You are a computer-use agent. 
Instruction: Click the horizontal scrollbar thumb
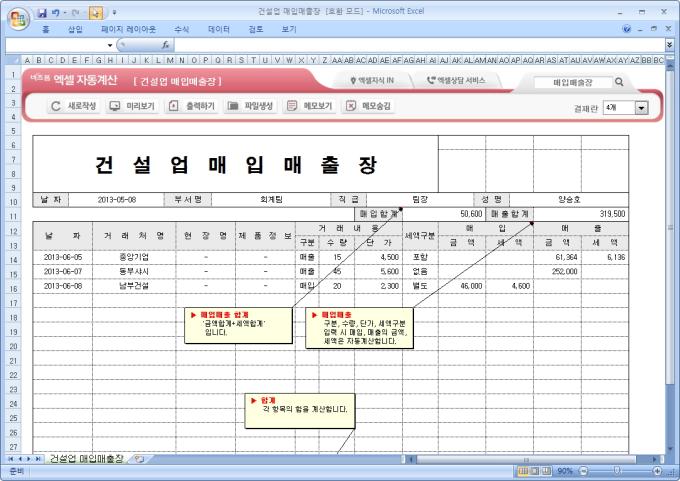click(x=526, y=459)
